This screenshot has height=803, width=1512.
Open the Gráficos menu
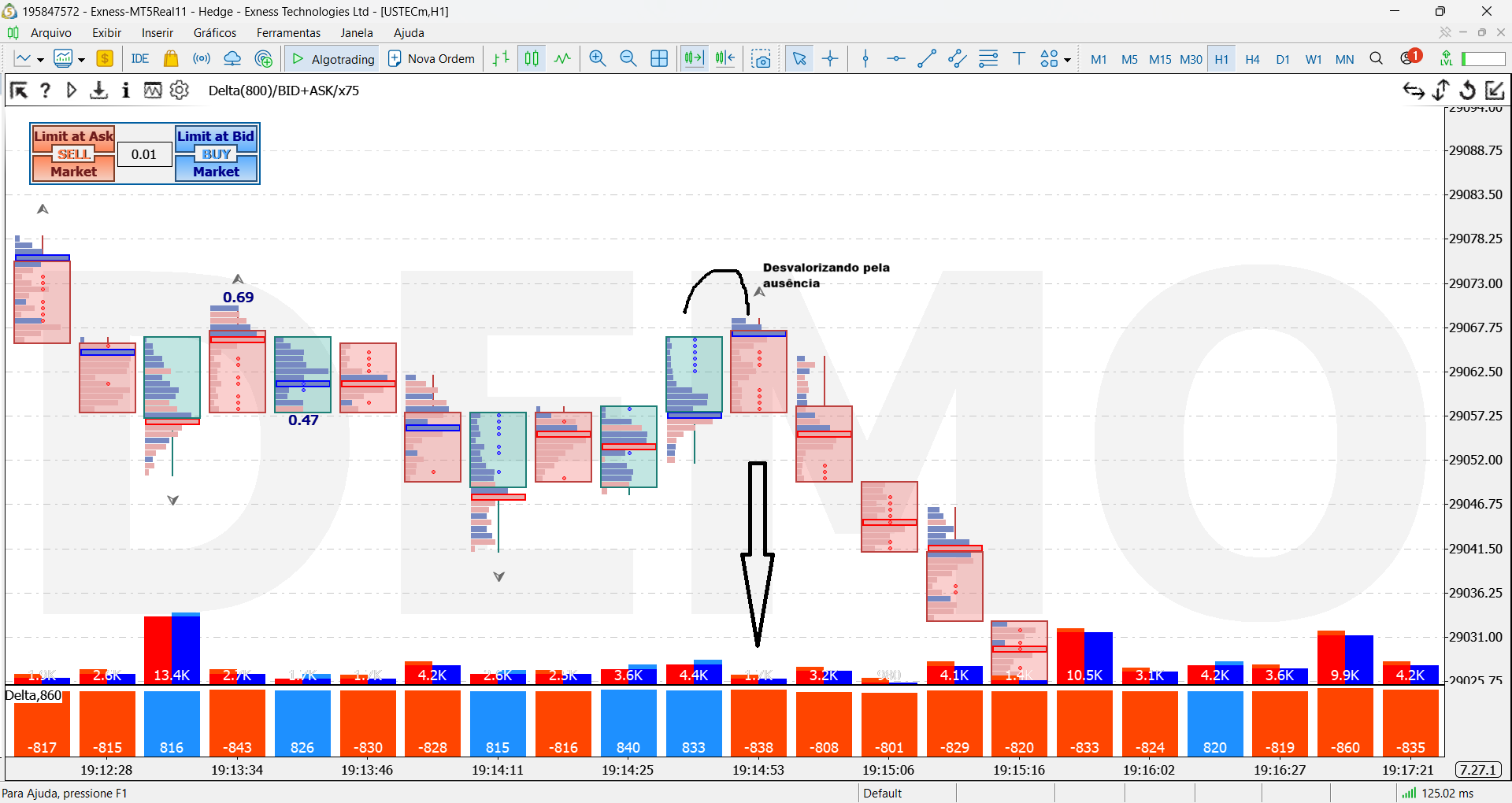click(x=215, y=33)
